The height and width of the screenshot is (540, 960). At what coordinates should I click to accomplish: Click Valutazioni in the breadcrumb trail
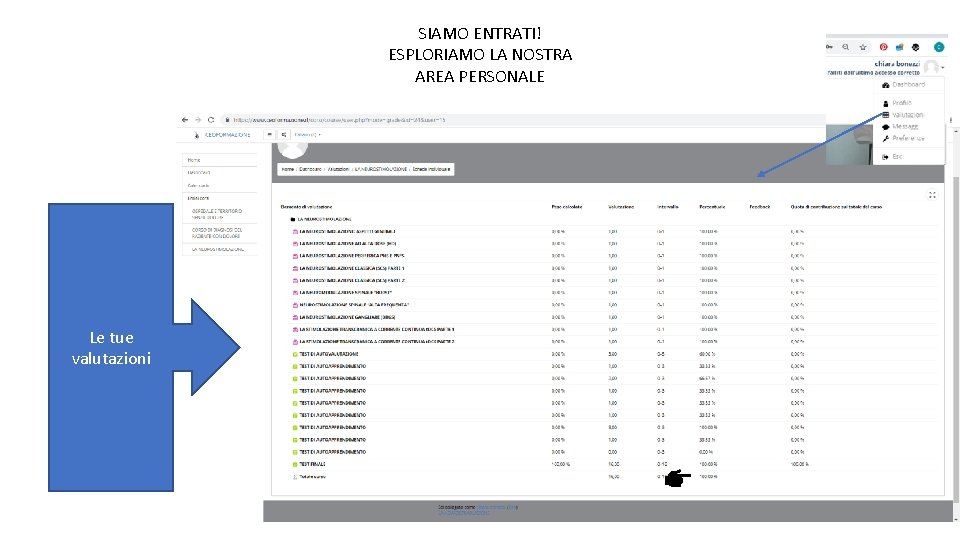pyautogui.click(x=338, y=169)
